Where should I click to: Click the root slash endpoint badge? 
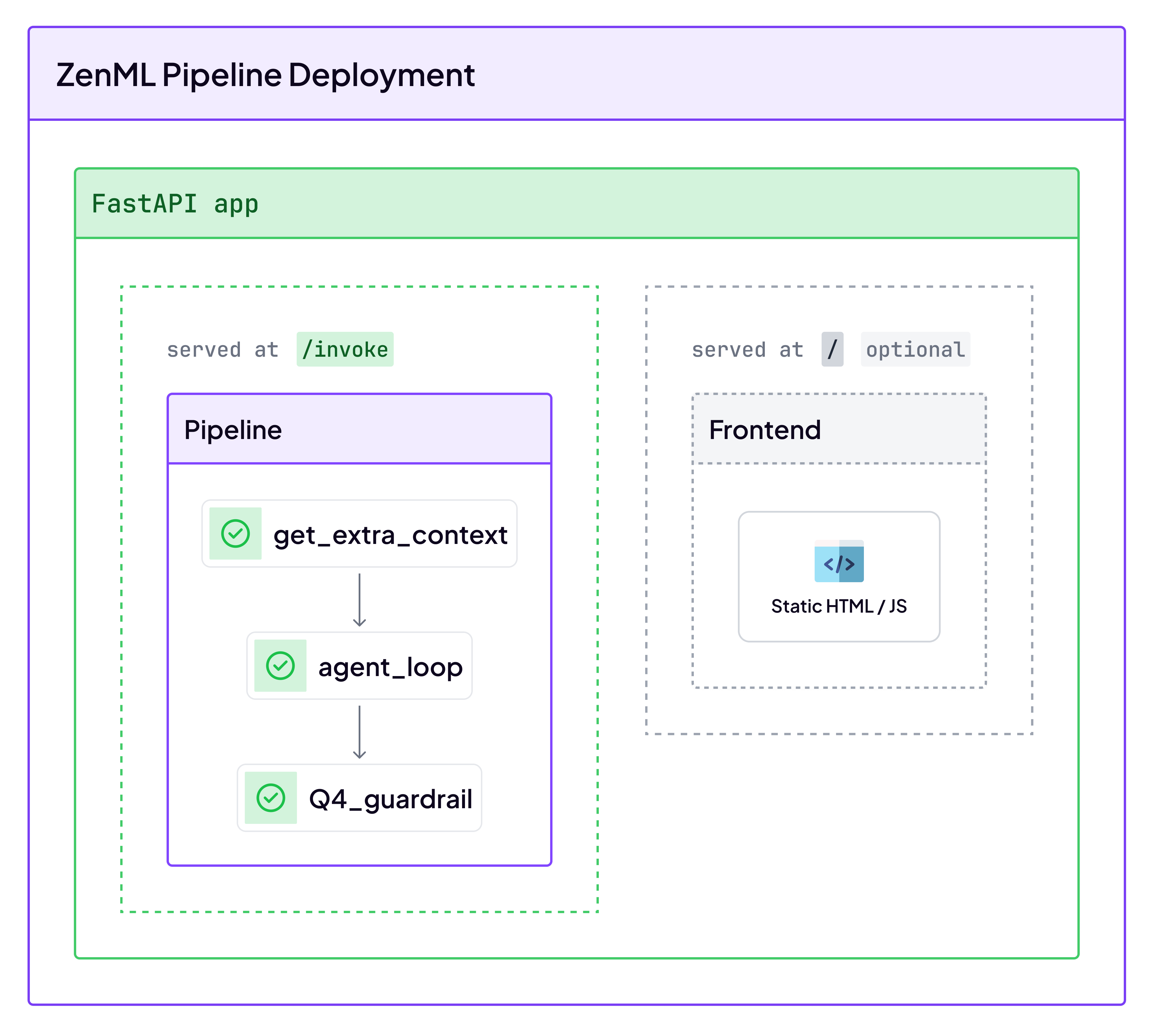click(x=832, y=349)
